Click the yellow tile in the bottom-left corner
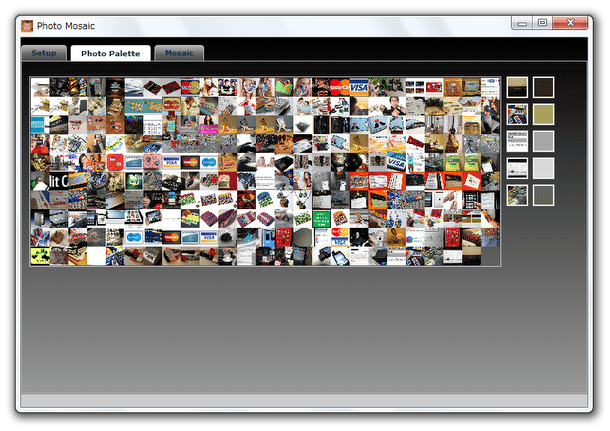Screen dimensions: 610x431 click(x=40, y=256)
